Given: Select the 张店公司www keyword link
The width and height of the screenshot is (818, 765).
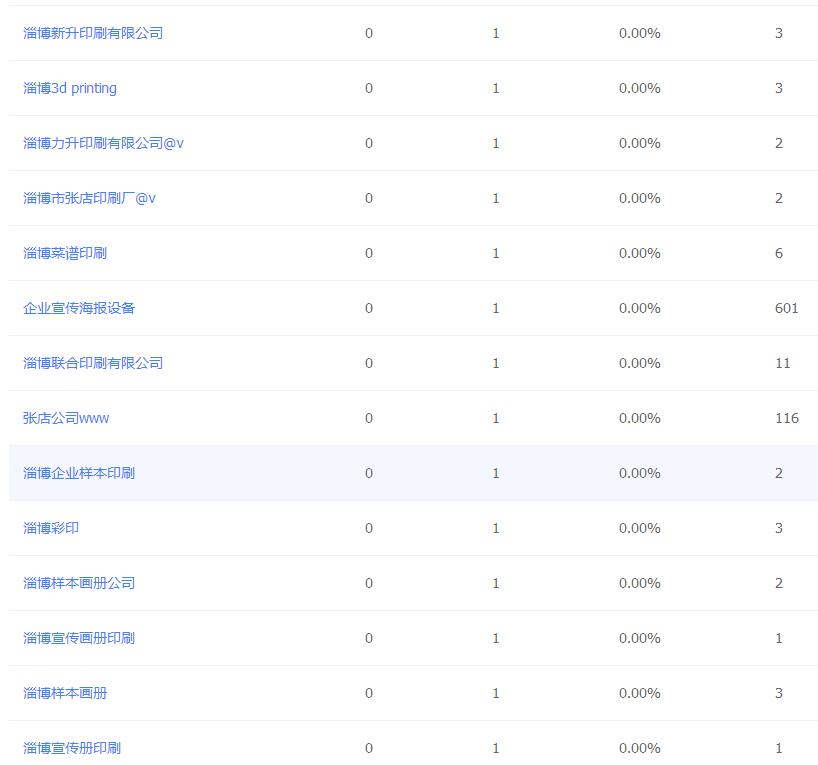Looking at the screenshot, I should click(66, 418).
